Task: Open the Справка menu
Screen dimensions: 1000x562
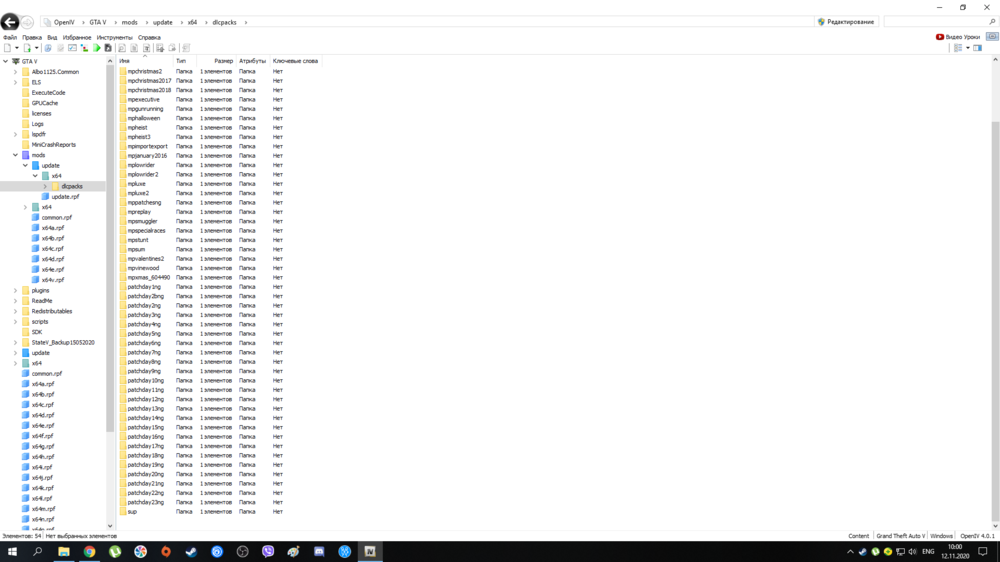Action: point(149,38)
